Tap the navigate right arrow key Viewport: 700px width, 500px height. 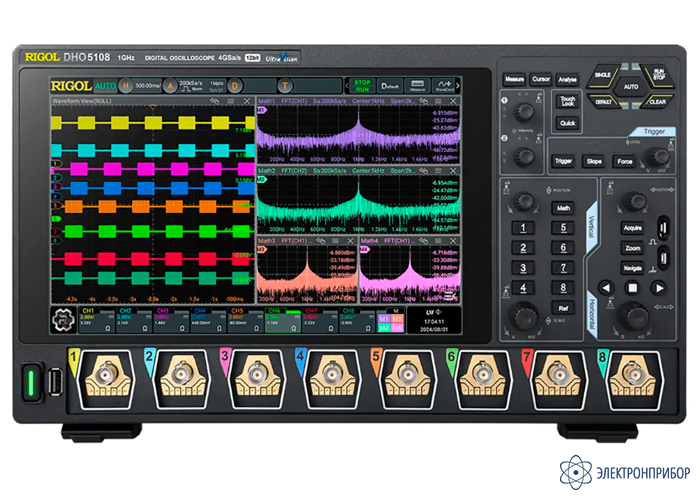pos(659,288)
